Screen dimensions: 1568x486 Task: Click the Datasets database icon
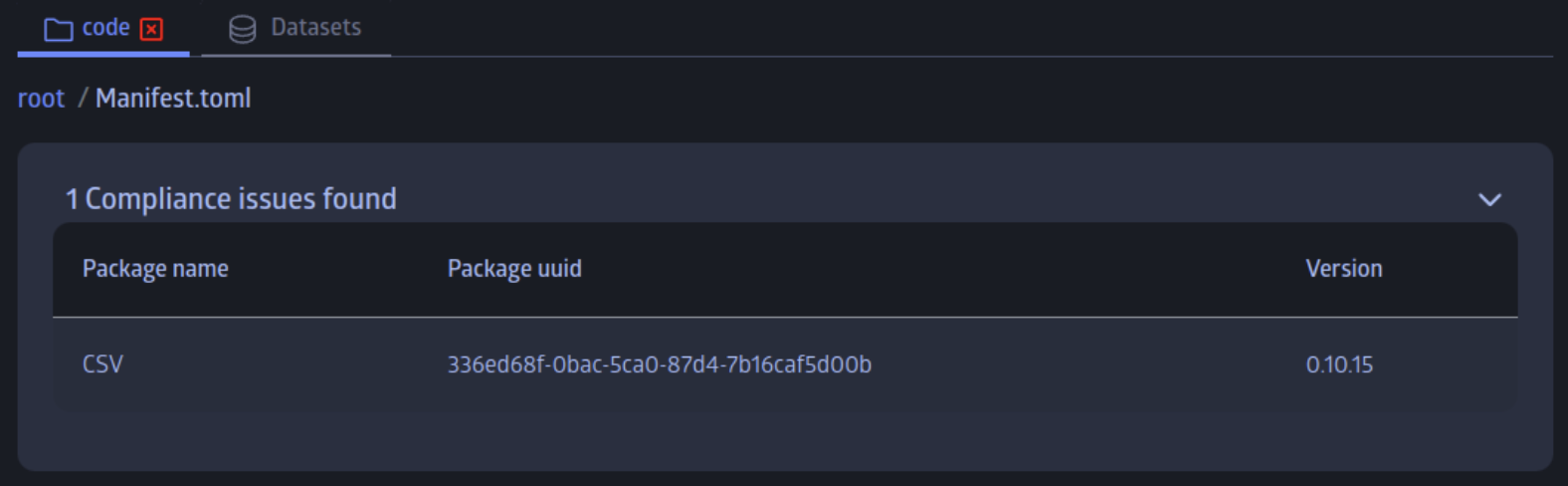coord(242,30)
